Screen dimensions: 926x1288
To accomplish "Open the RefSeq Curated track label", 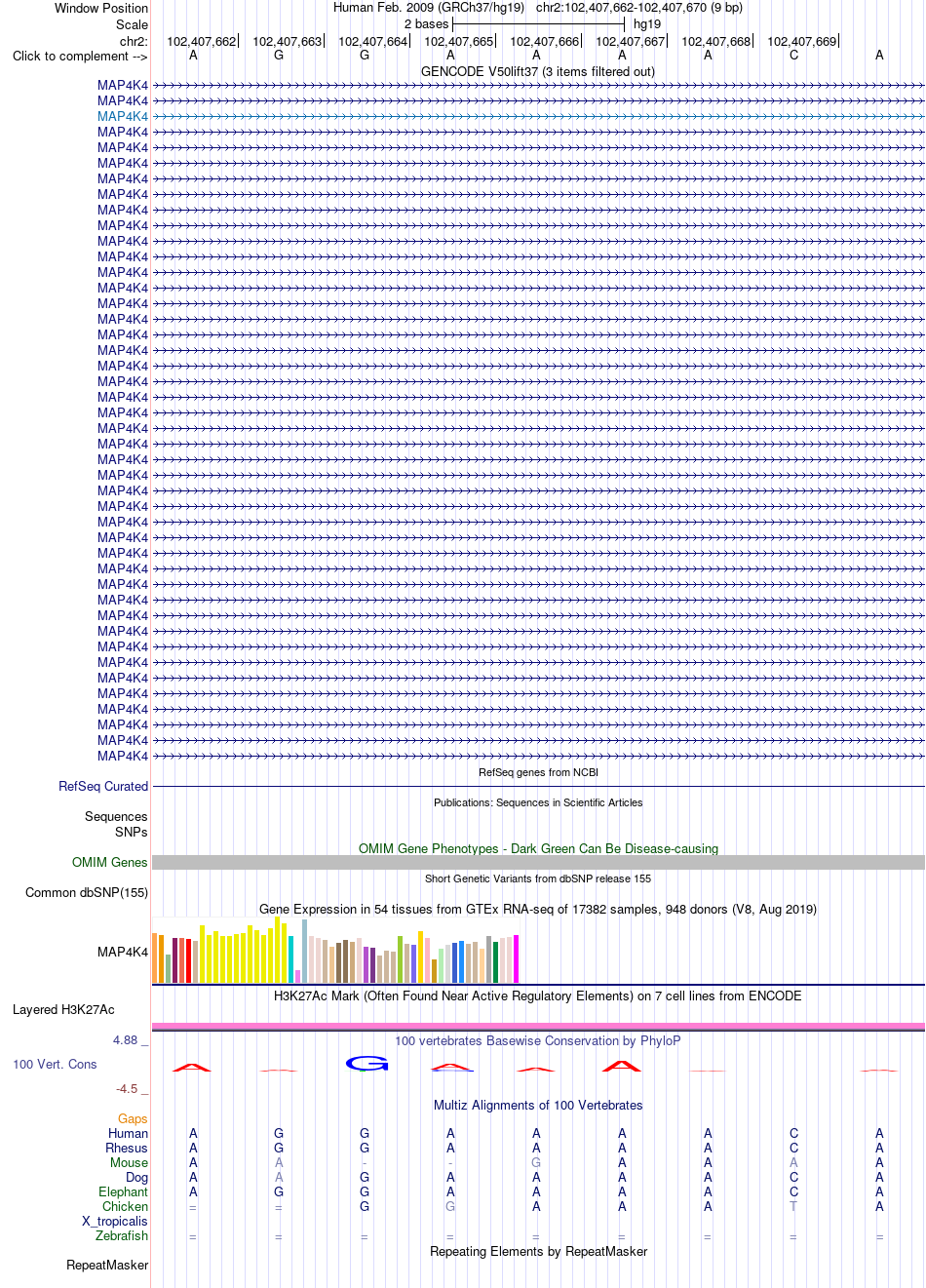I will pyautogui.click(x=103, y=786).
